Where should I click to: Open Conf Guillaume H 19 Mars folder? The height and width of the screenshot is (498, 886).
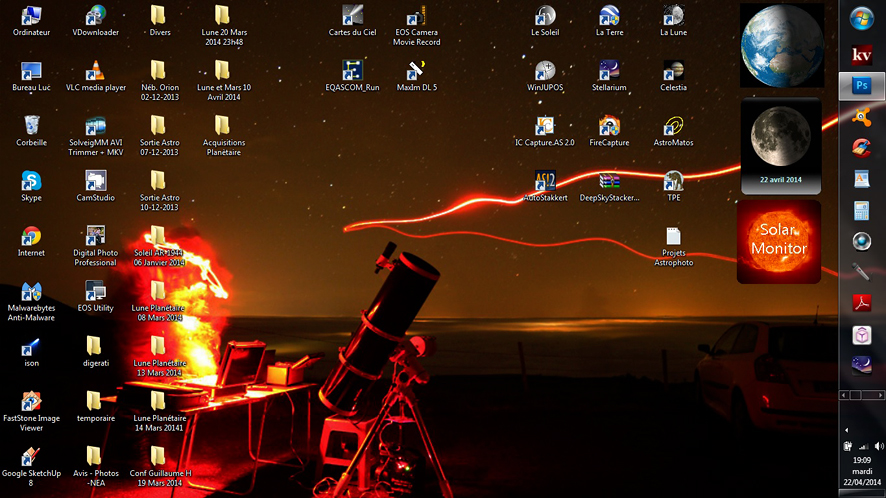(159, 466)
